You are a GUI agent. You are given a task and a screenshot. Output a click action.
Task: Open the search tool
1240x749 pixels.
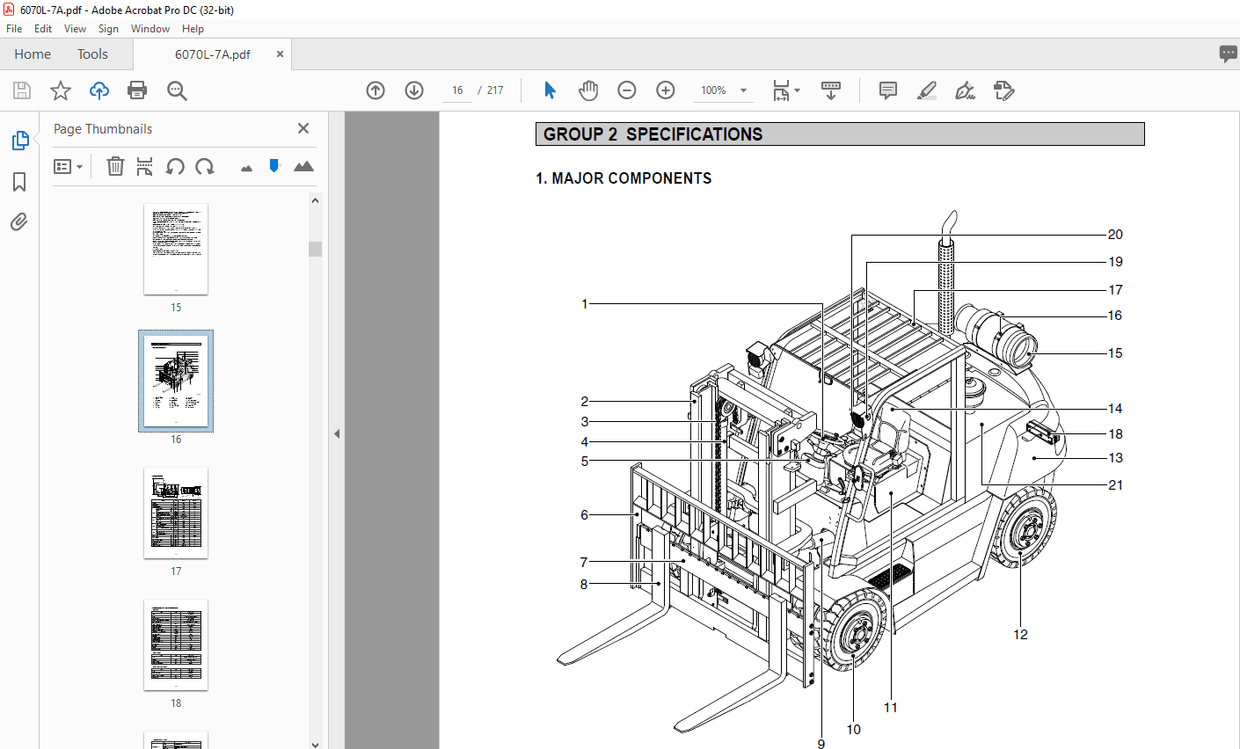[x=176, y=90]
